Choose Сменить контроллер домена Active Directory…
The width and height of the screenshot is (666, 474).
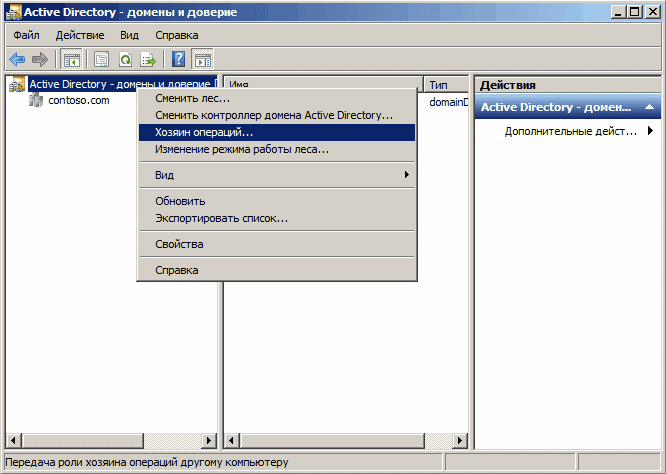pos(277,115)
